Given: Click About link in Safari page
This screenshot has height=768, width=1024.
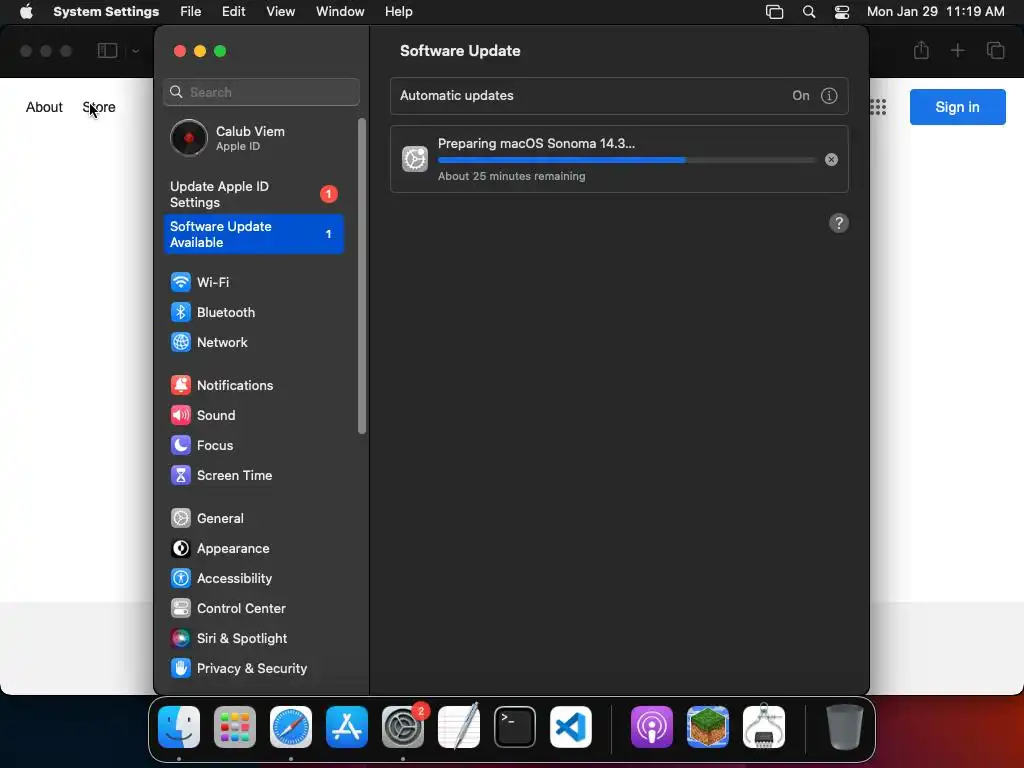Looking at the screenshot, I should (x=44, y=107).
